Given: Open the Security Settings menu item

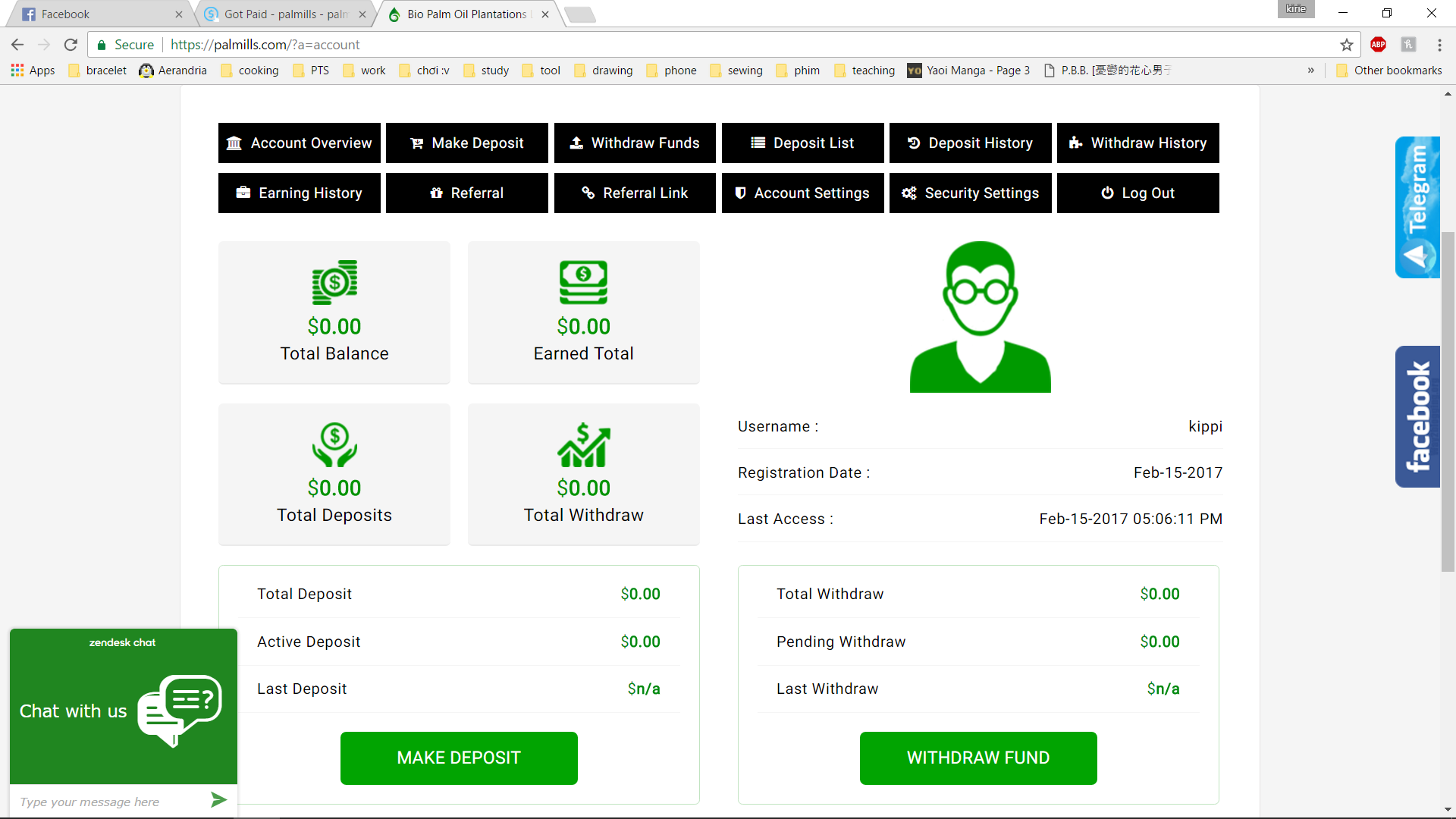Looking at the screenshot, I should tap(970, 193).
